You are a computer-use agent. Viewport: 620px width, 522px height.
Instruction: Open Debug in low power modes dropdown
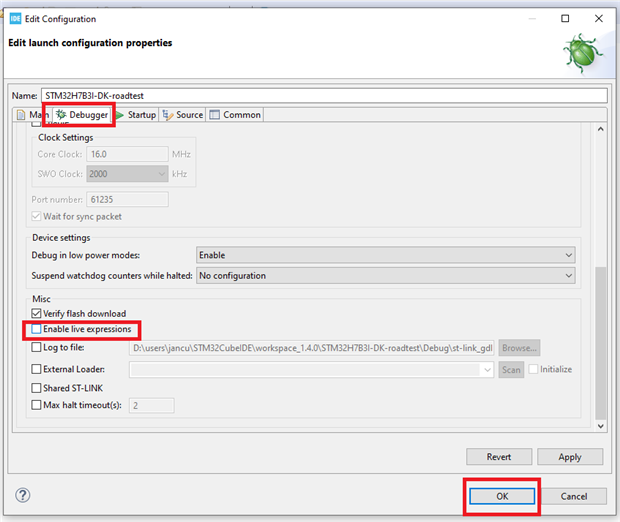(x=386, y=255)
